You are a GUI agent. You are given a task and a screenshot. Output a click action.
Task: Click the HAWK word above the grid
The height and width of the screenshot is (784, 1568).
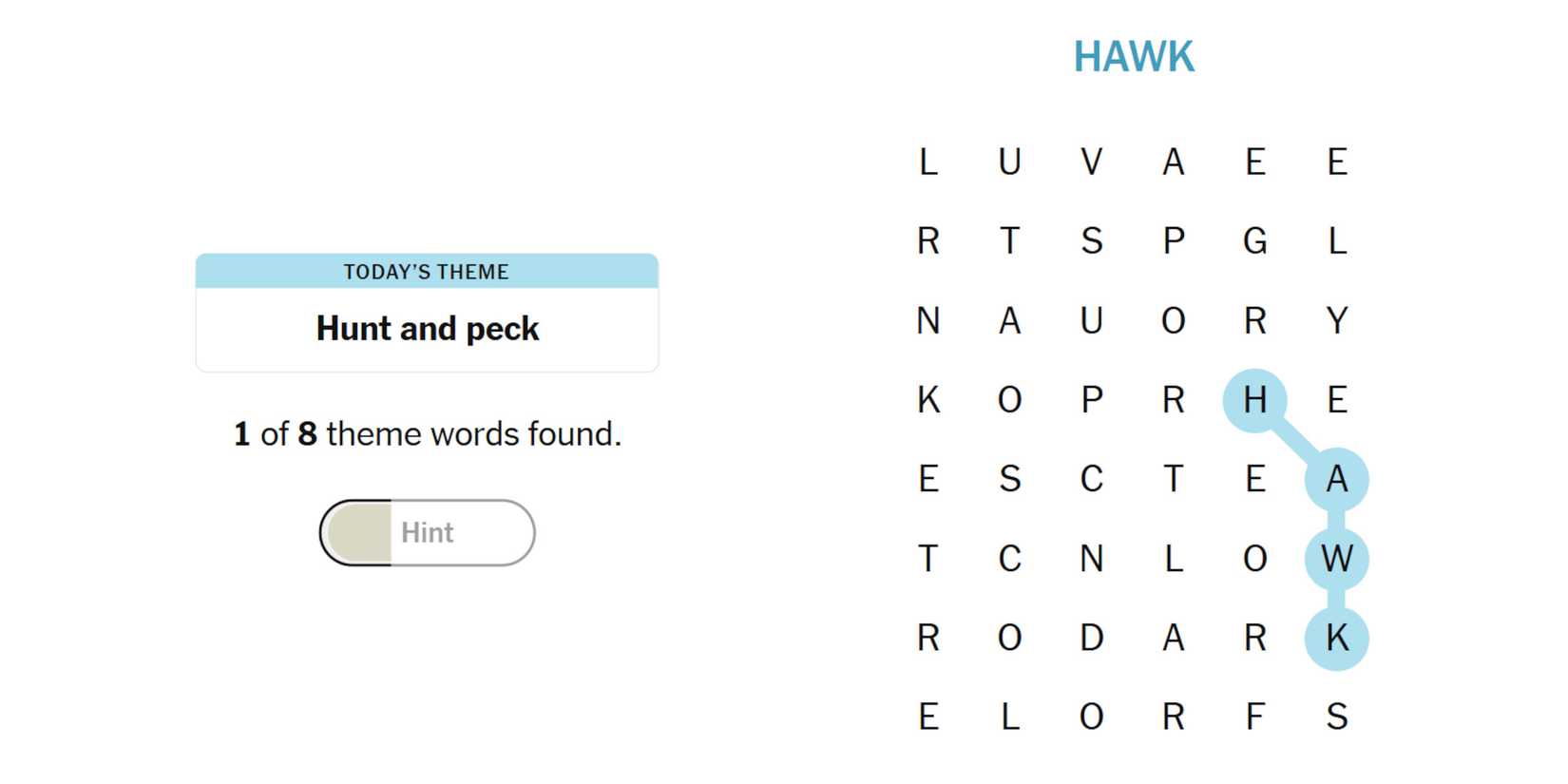coord(1133,57)
